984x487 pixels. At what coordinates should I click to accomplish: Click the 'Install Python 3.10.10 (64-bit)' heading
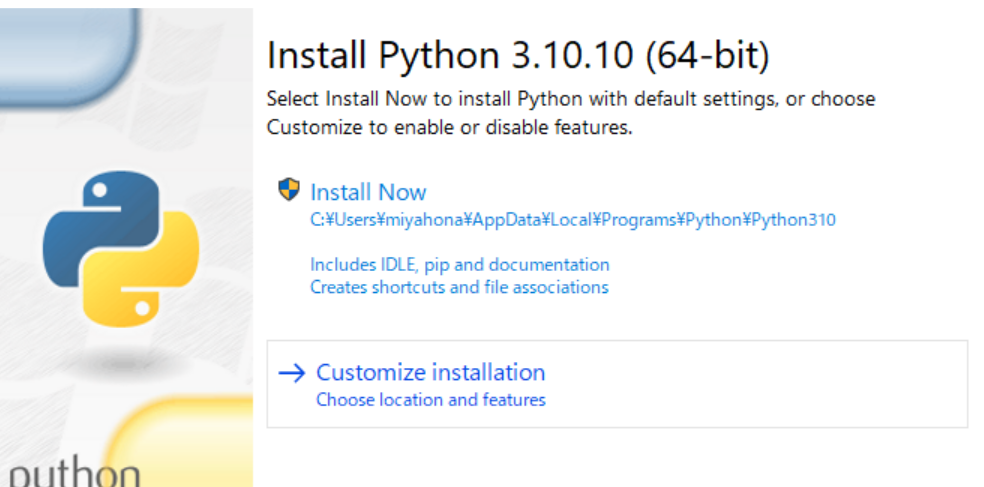point(518,55)
